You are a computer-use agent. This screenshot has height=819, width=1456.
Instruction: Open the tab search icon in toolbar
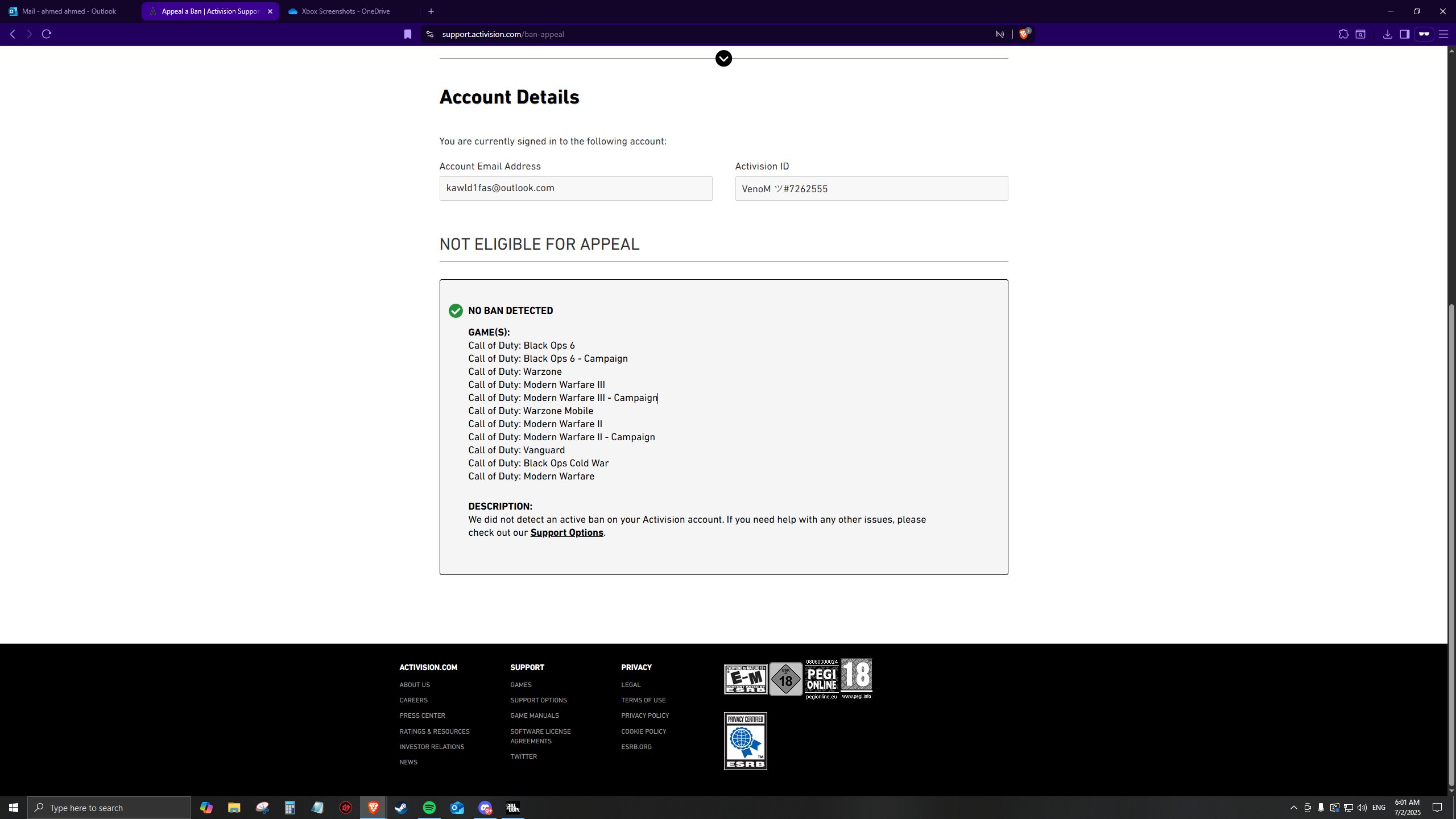tap(1360, 34)
